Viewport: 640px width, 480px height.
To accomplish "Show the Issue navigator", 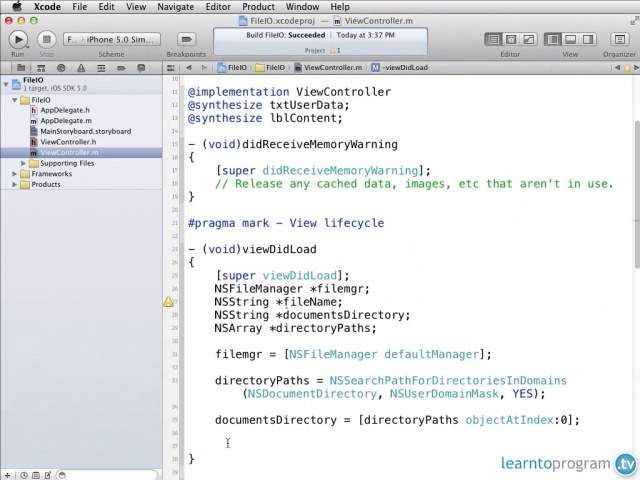I will 81,68.
